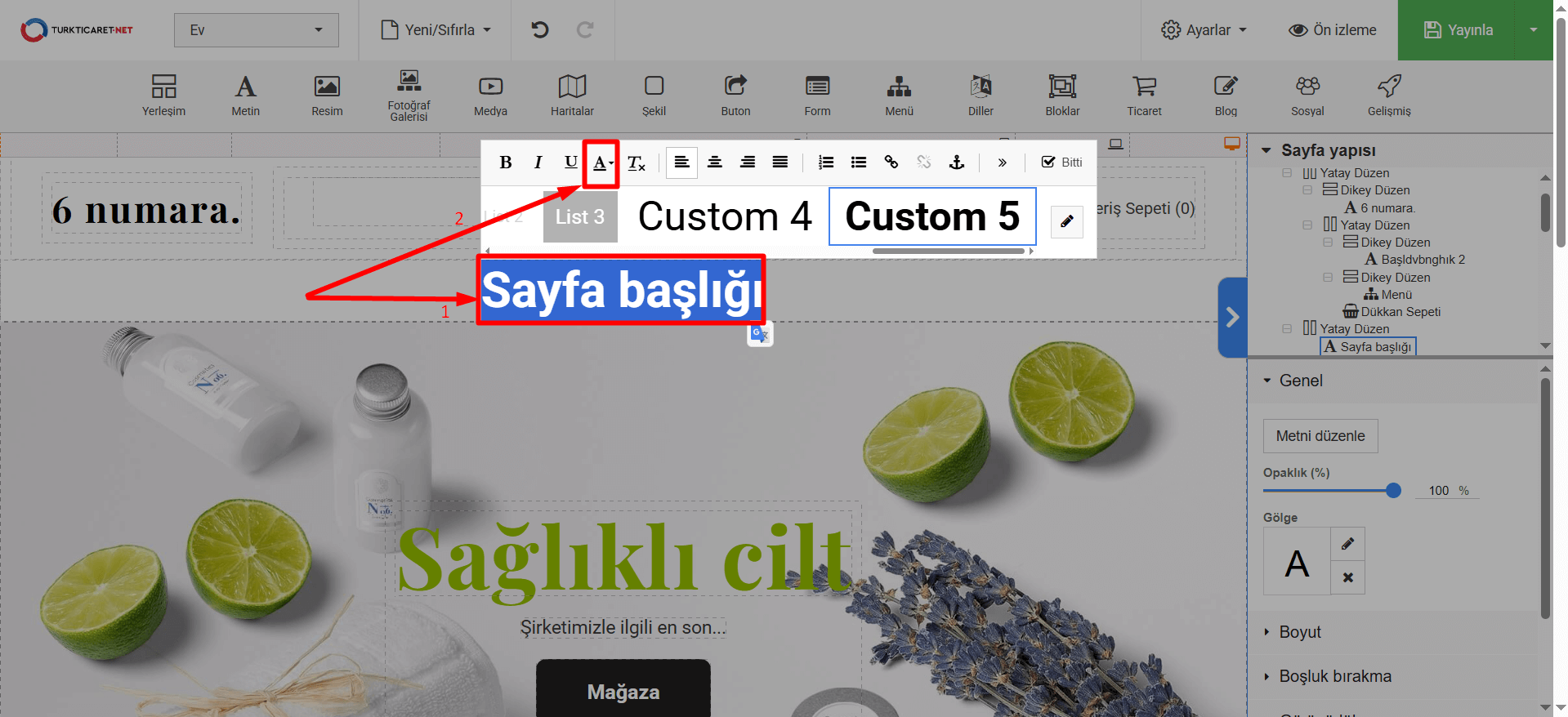Select Dükkan Sepeti tree item
The height and width of the screenshot is (717, 1568).
tap(1392, 312)
